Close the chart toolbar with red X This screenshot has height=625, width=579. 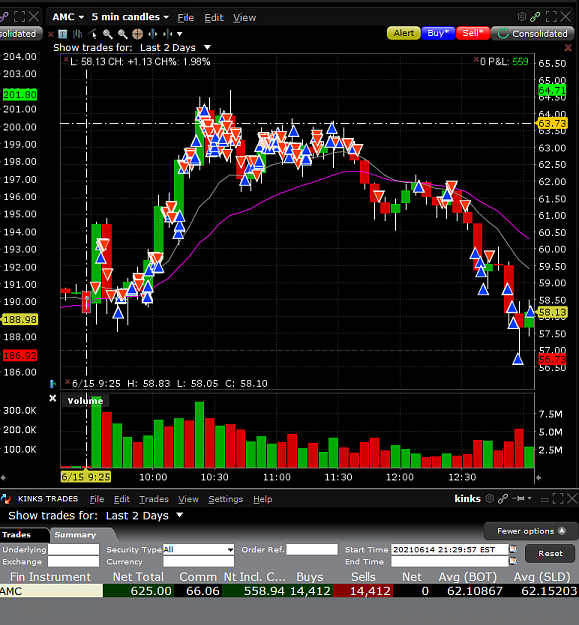[51, 34]
